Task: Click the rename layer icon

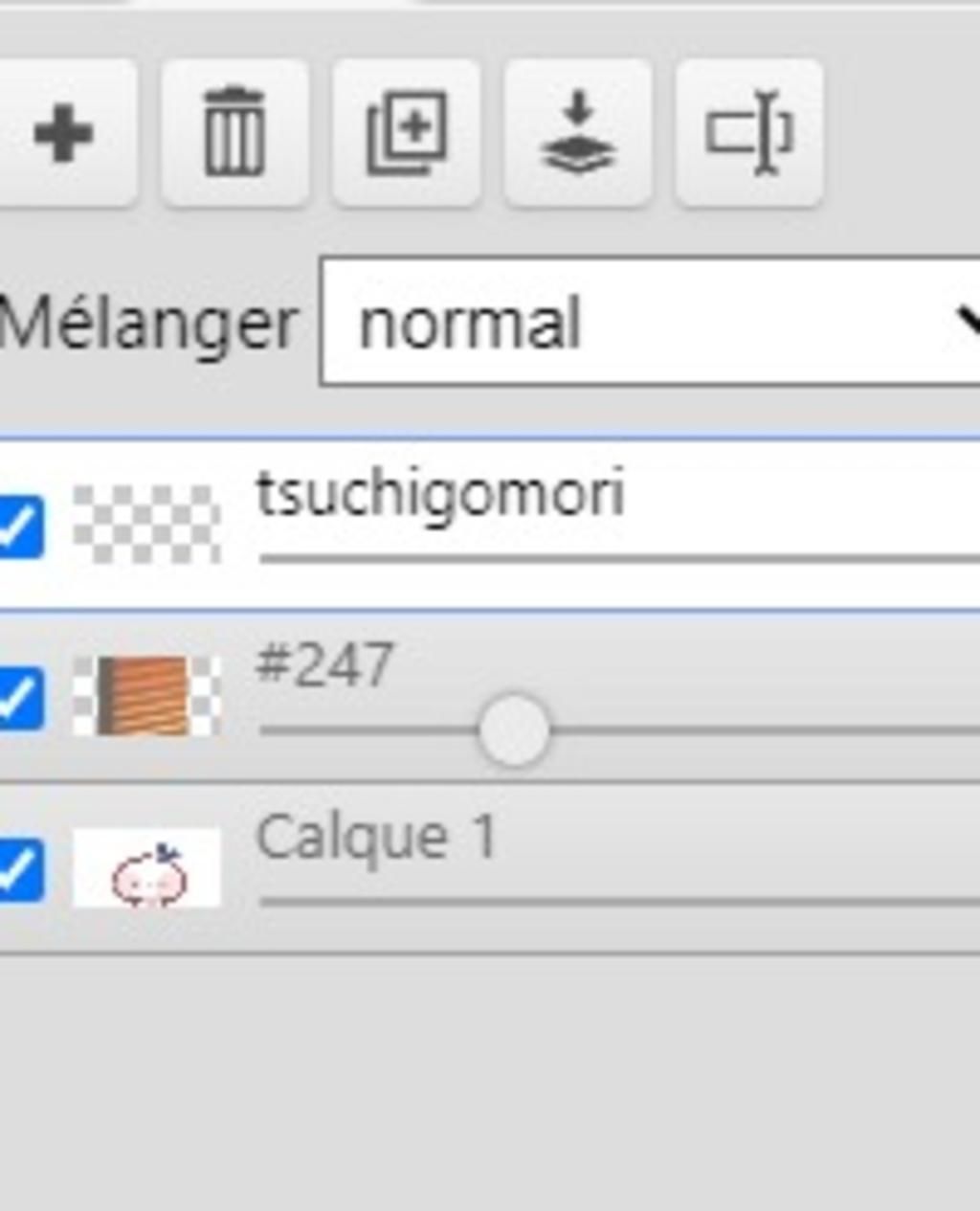Action: (x=749, y=133)
